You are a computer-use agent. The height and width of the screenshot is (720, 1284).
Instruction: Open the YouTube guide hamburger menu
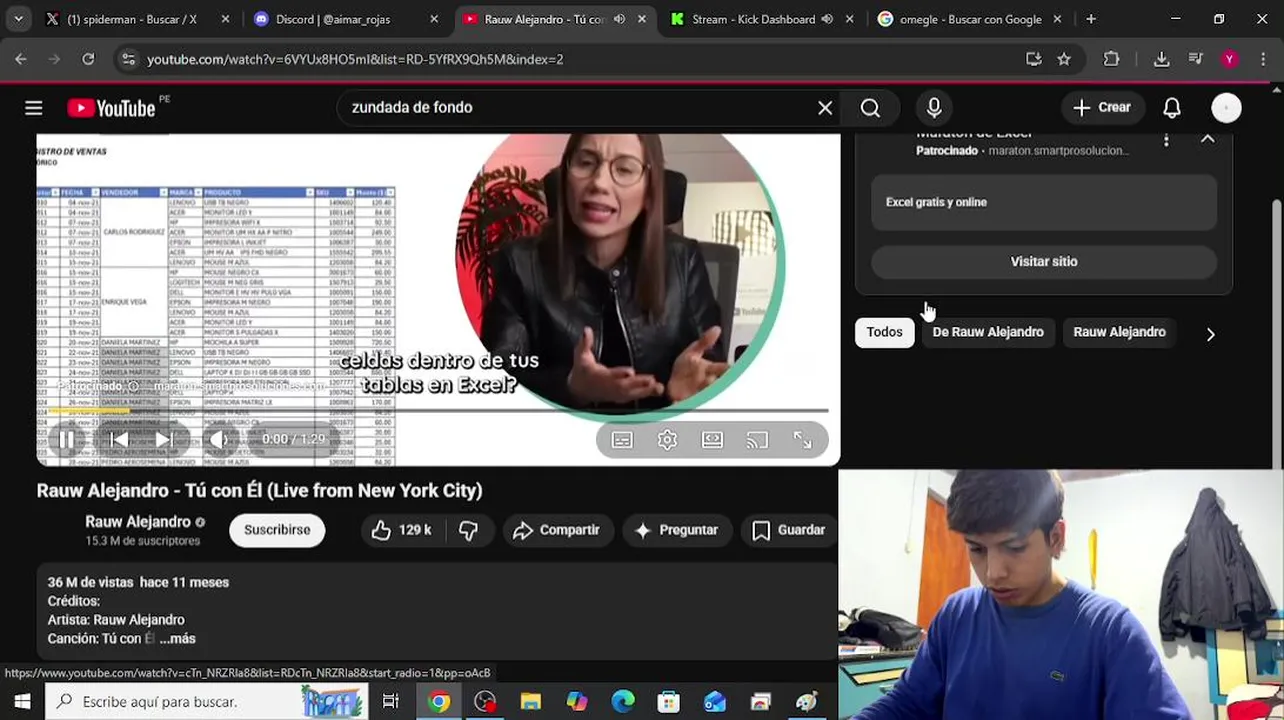pos(33,108)
